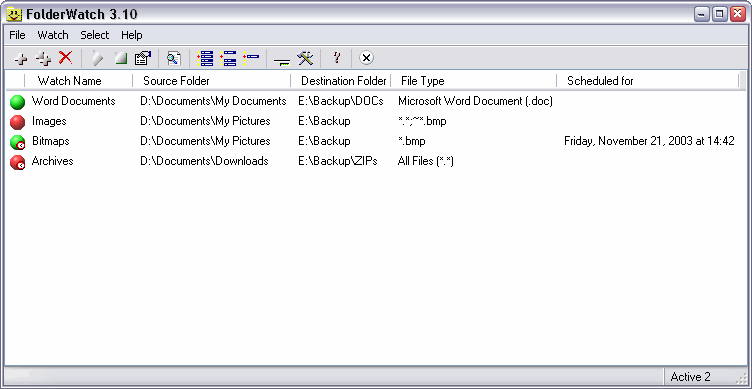The image size is (752, 389).
Task: Click the red status ball for Images
Action: click(x=17, y=122)
